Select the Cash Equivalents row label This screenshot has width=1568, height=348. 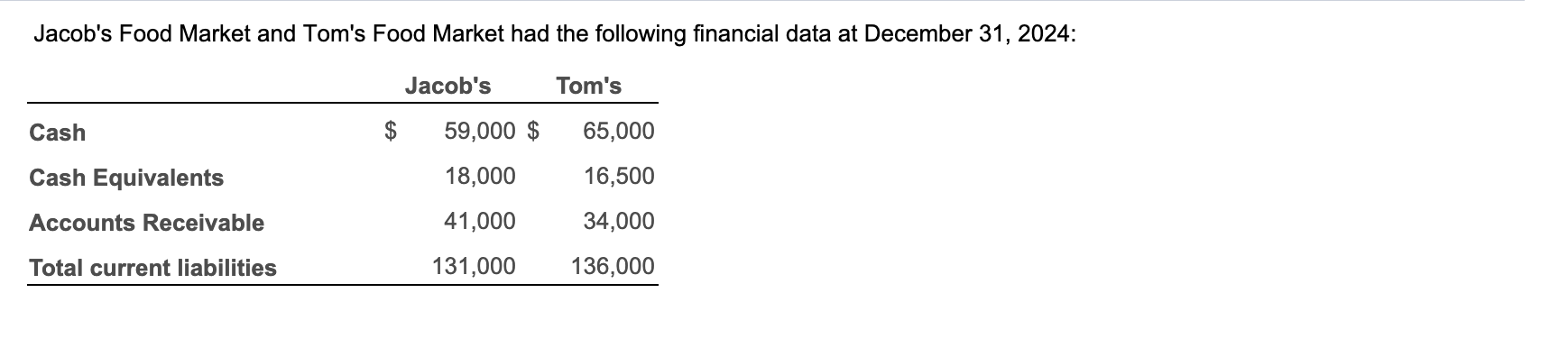[x=126, y=178]
